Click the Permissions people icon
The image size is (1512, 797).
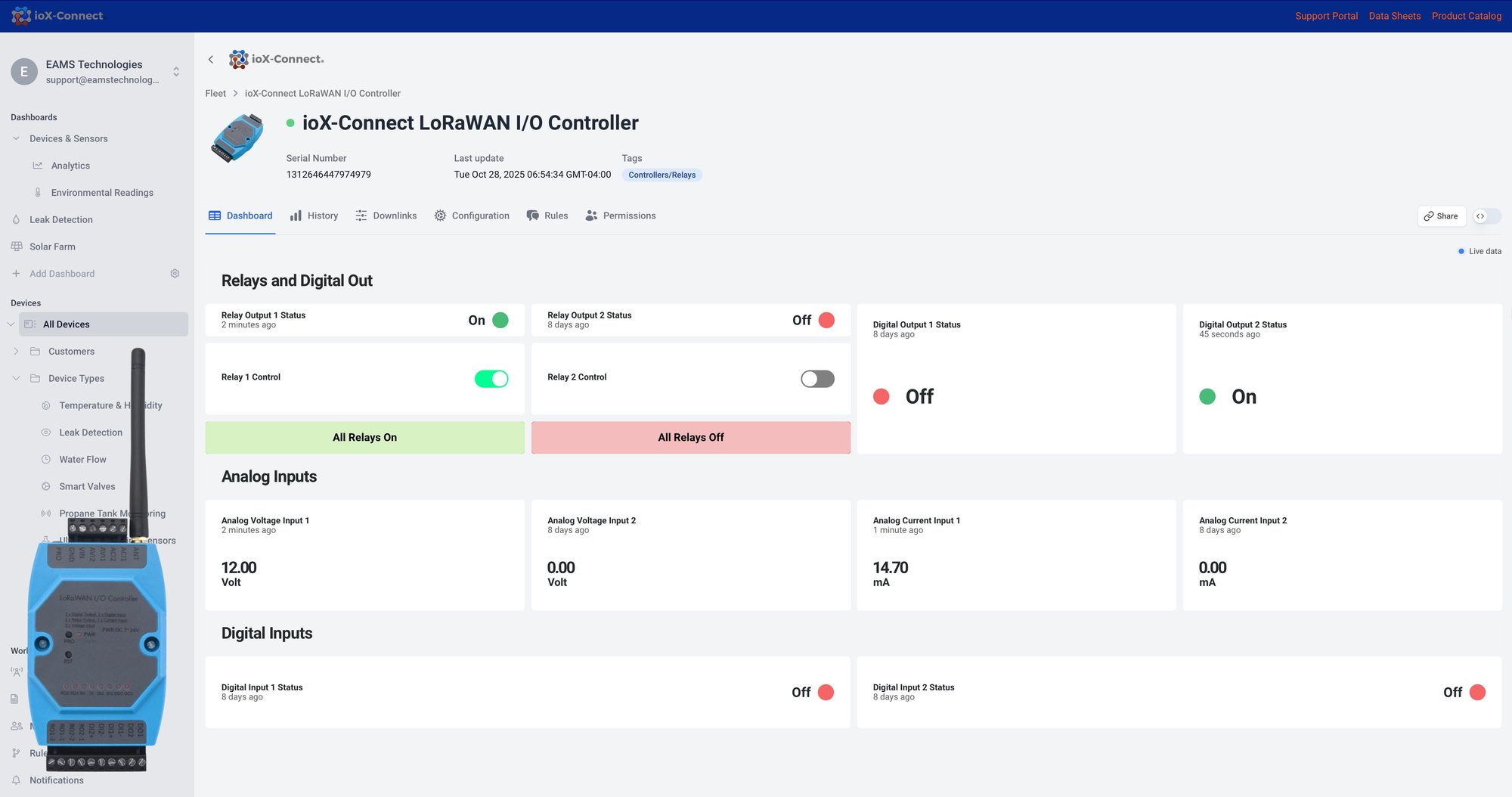point(591,216)
